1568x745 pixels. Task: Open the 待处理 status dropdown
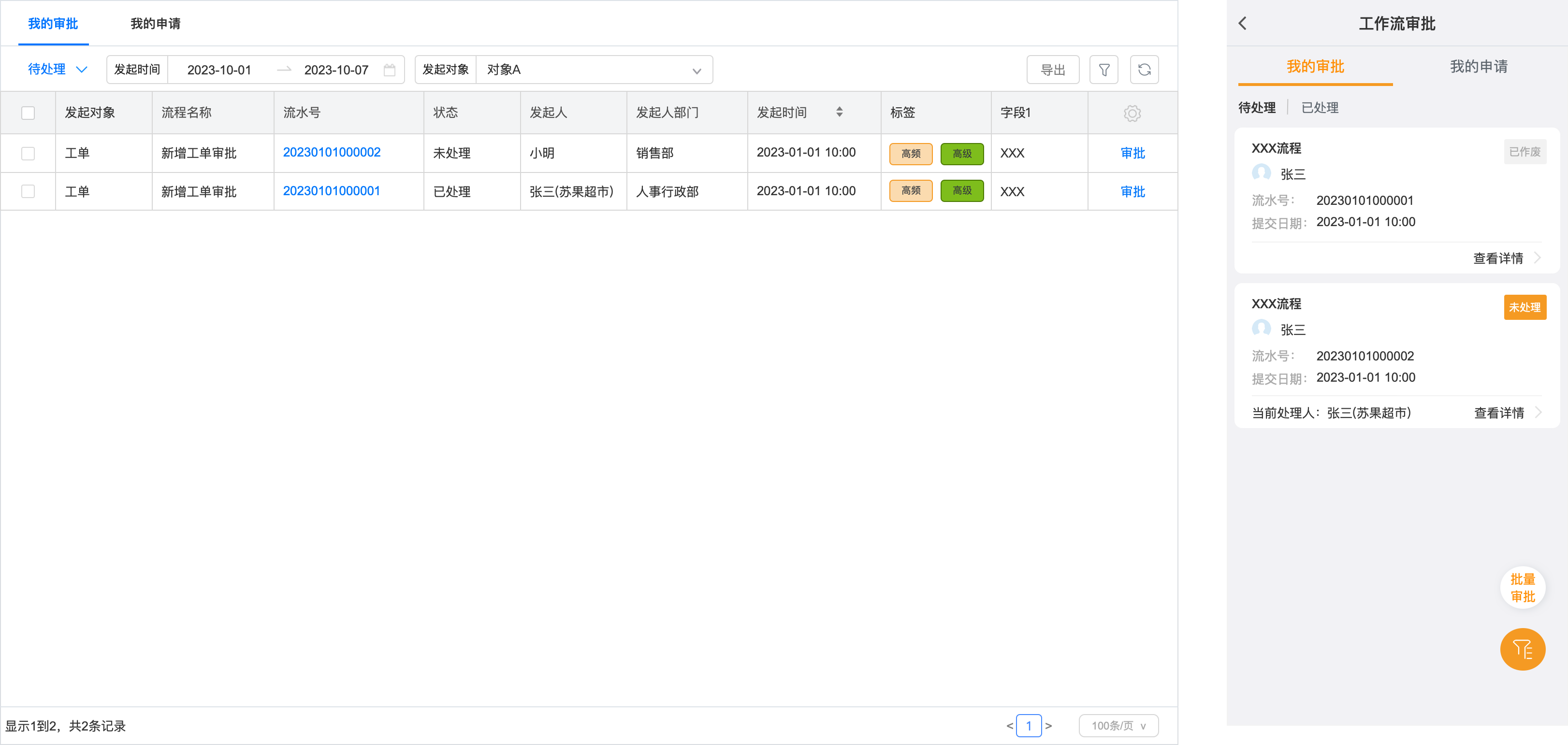click(58, 70)
